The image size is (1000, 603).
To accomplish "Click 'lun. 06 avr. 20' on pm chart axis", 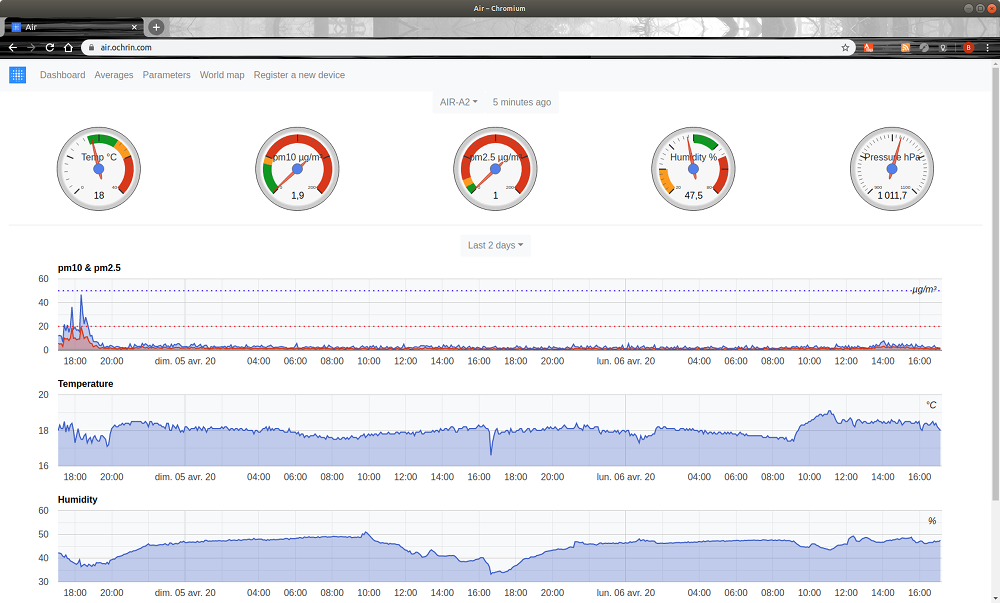I will click(626, 361).
